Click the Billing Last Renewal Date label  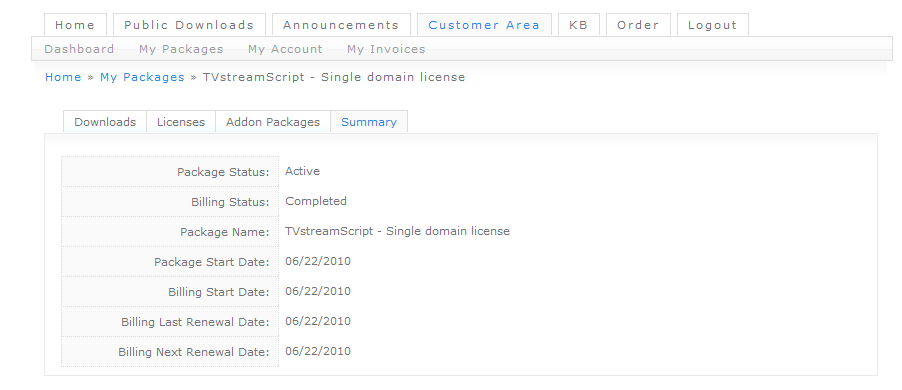(195, 322)
